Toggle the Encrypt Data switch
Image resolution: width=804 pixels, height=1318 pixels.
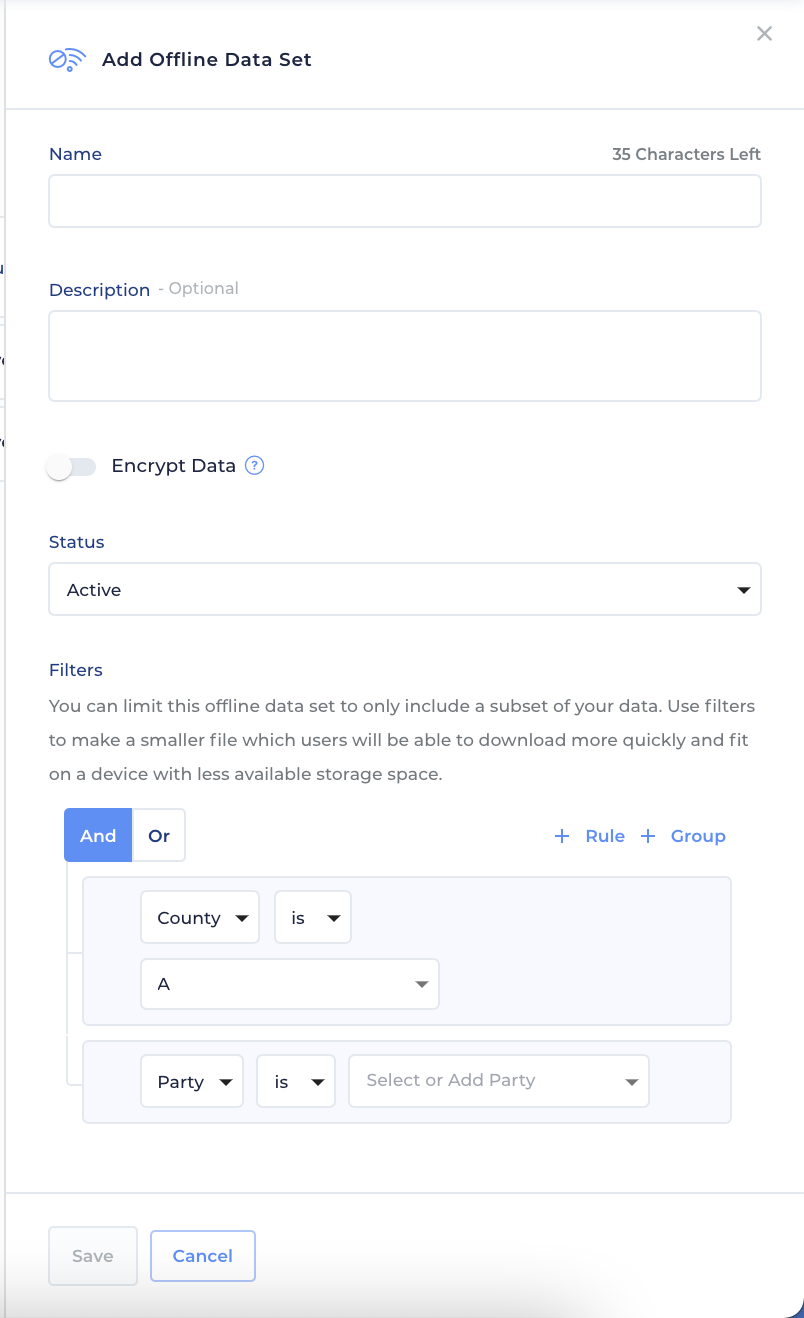coord(71,466)
